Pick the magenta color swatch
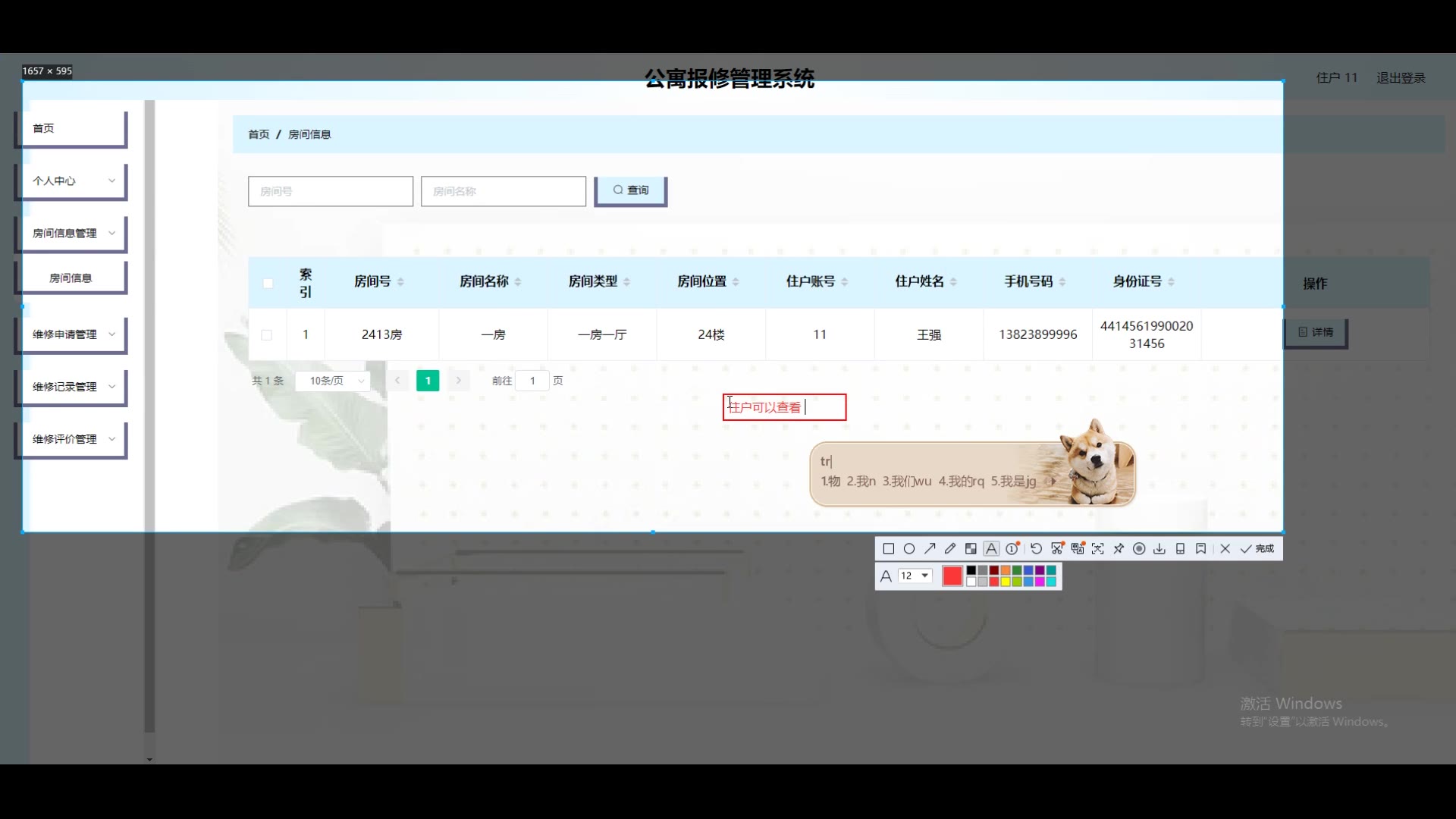The width and height of the screenshot is (1456, 819). pyautogui.click(x=1040, y=582)
